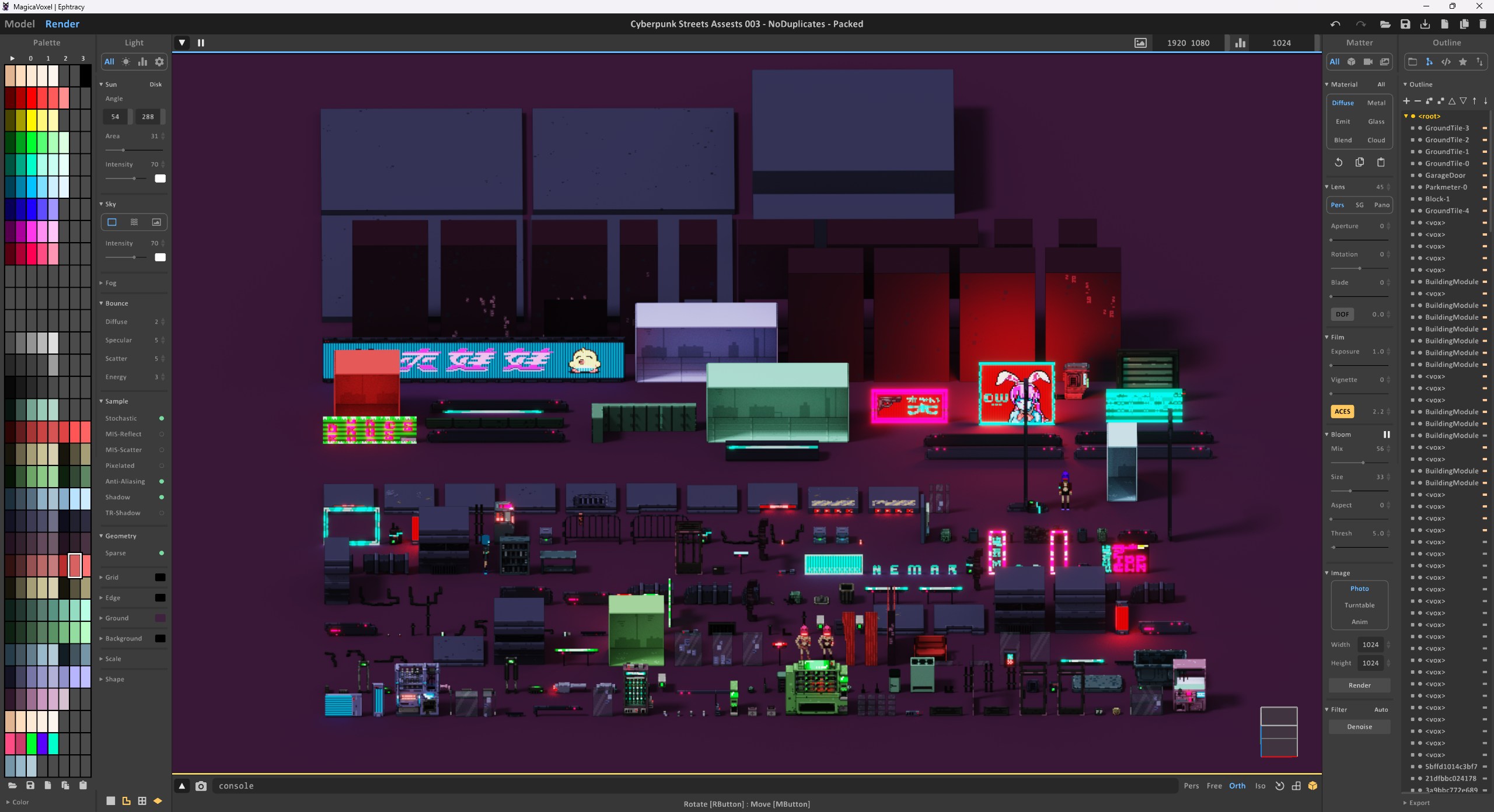Click the DOF button
This screenshot has height=812, width=1494.
tap(1342, 314)
